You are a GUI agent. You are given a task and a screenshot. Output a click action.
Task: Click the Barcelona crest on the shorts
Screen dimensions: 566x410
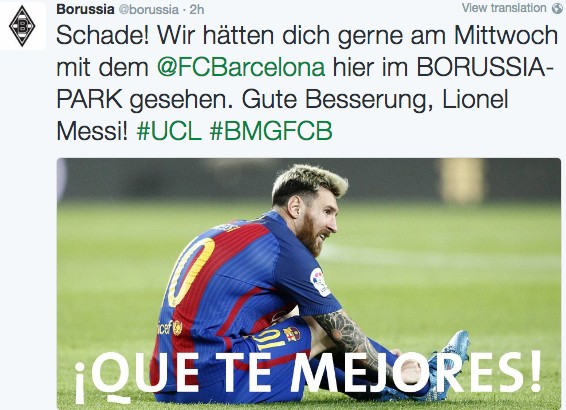[x=292, y=333]
